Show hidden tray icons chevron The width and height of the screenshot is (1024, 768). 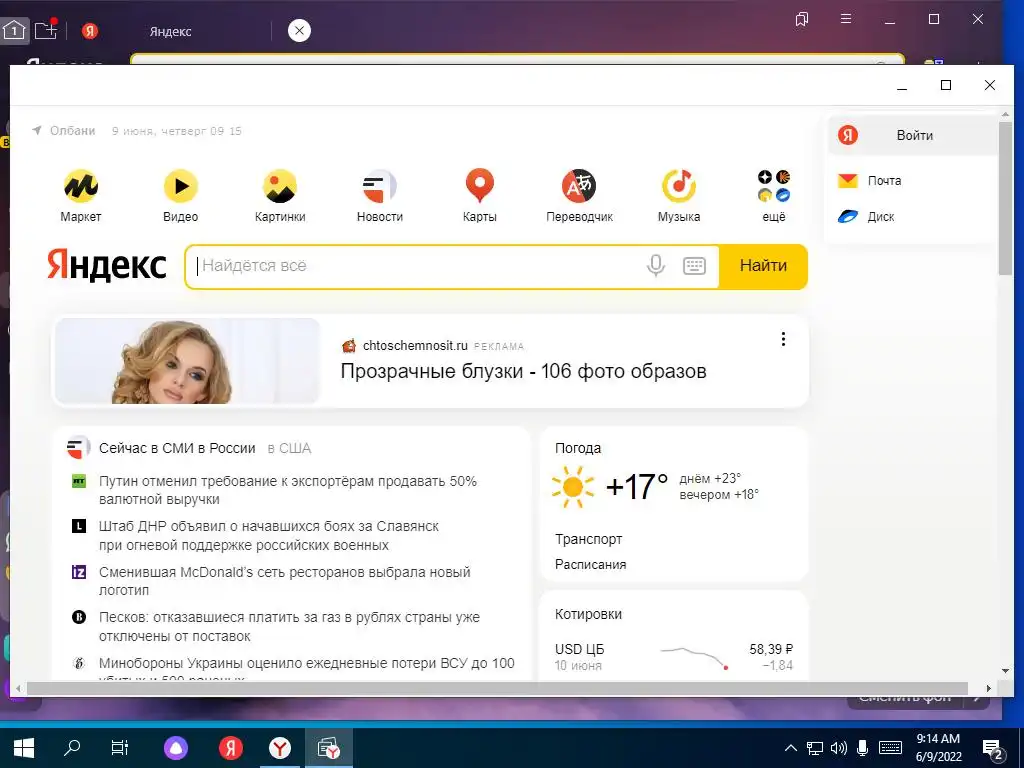click(790, 748)
